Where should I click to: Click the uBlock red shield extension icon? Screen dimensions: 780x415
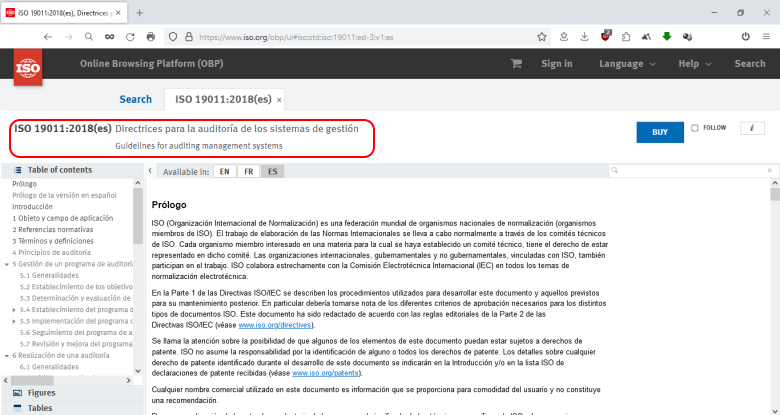[605, 36]
